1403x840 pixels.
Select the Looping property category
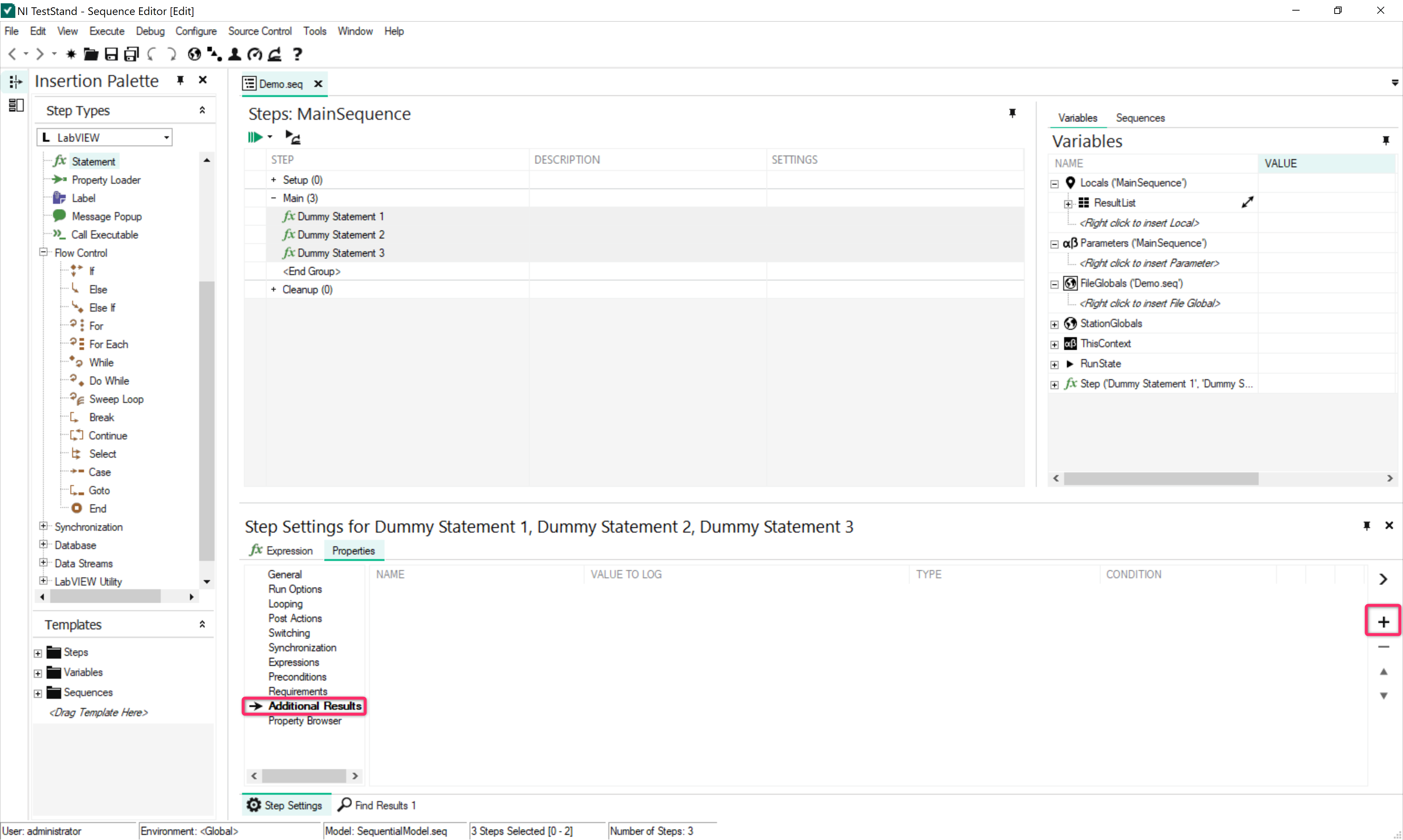pos(285,604)
